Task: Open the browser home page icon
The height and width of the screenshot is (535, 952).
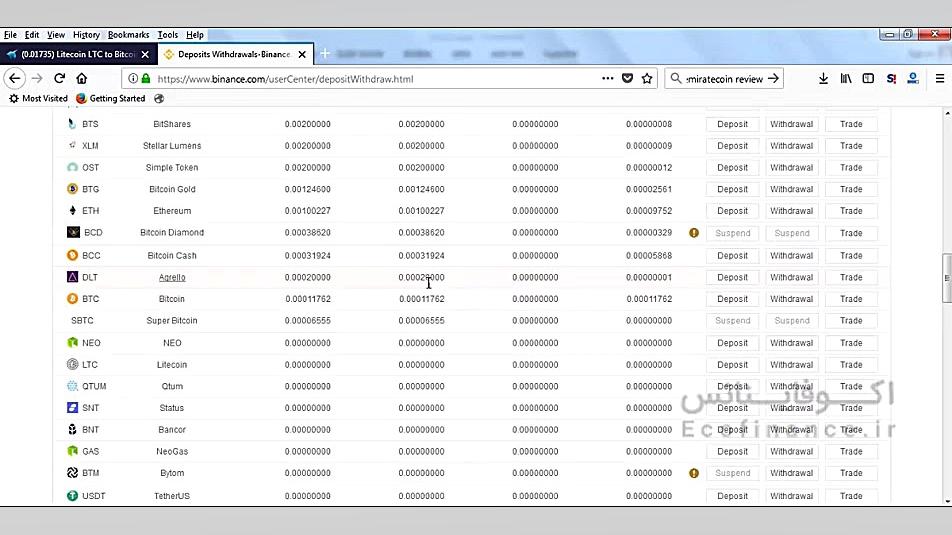Action: click(81, 78)
